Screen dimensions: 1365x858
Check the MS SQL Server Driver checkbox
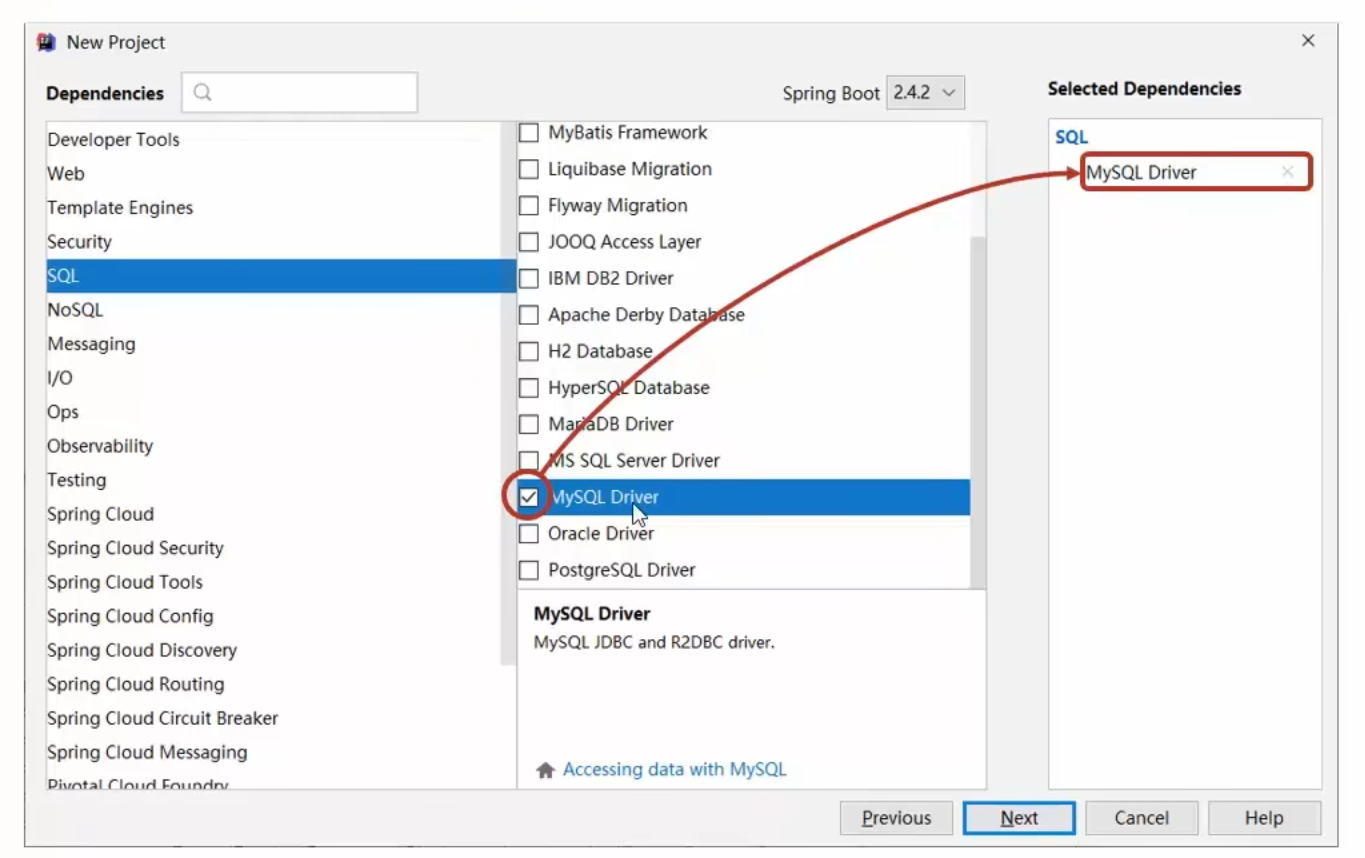click(529, 461)
